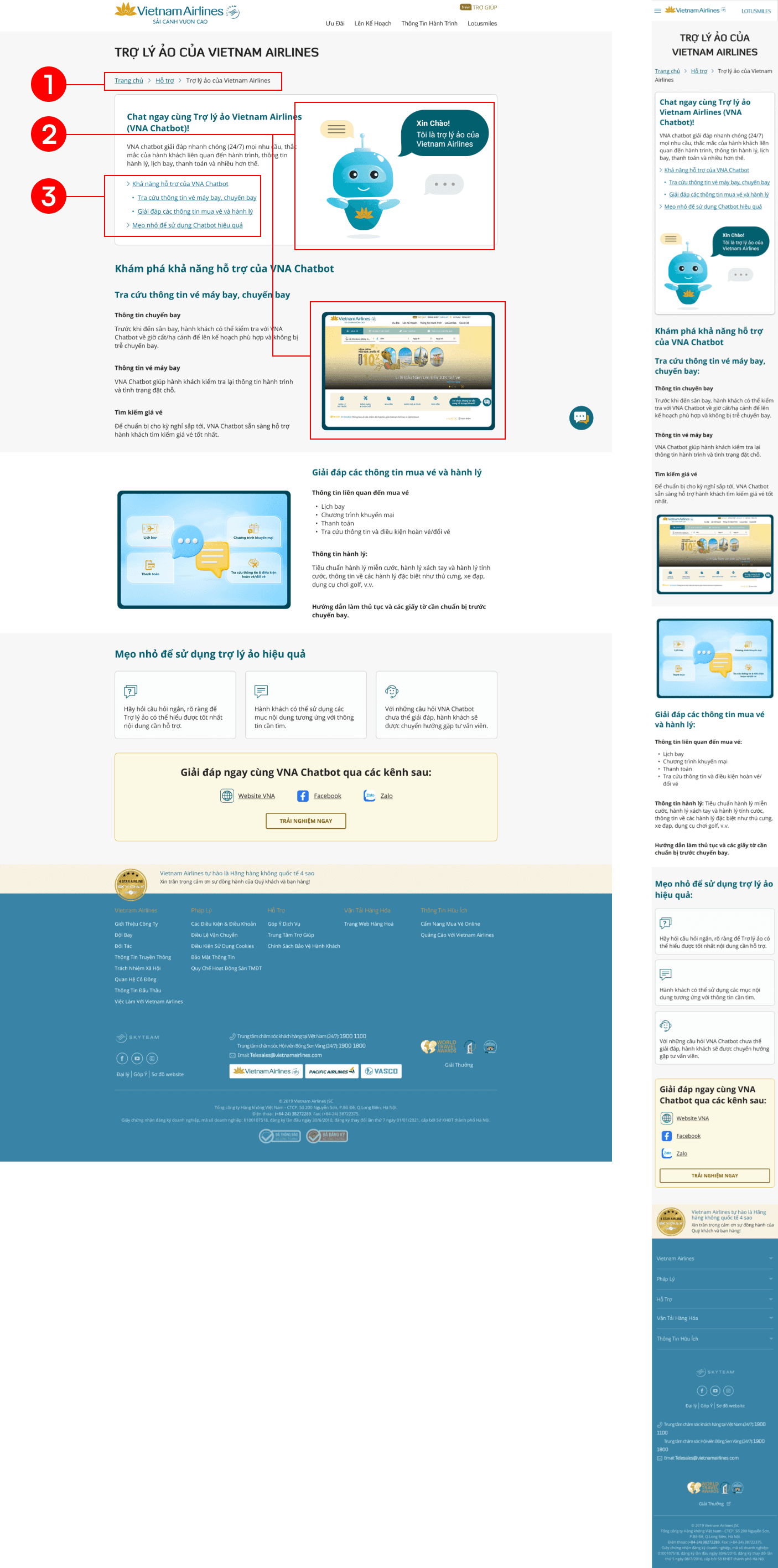Click 'Bảo Mật Thông Tin' footer link

click(x=213, y=957)
